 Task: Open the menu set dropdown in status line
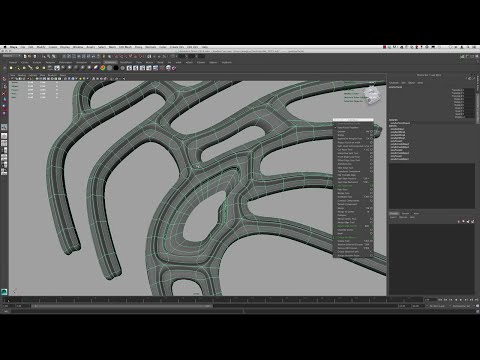coord(12,56)
